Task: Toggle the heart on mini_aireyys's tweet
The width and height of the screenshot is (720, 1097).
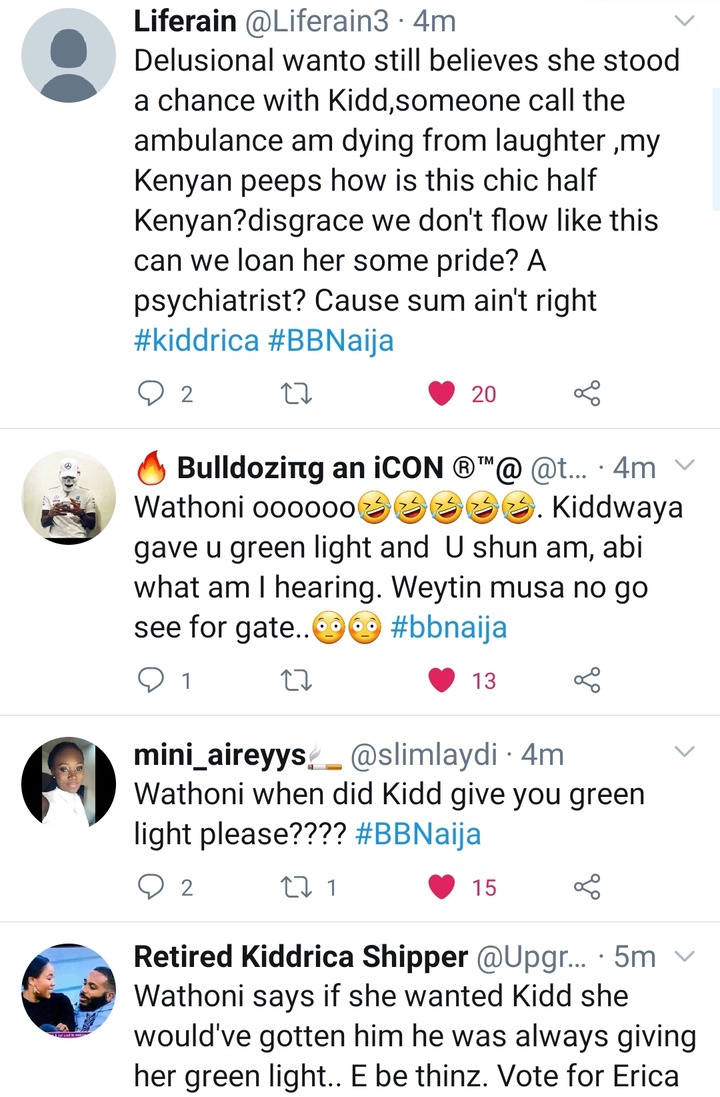Action: pos(442,886)
